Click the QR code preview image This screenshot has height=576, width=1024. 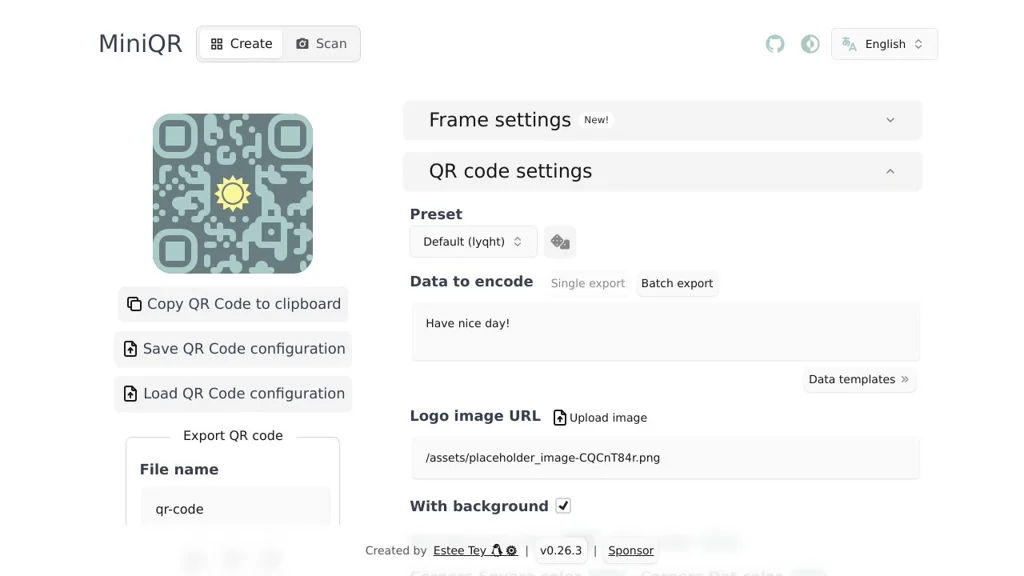coord(233,193)
